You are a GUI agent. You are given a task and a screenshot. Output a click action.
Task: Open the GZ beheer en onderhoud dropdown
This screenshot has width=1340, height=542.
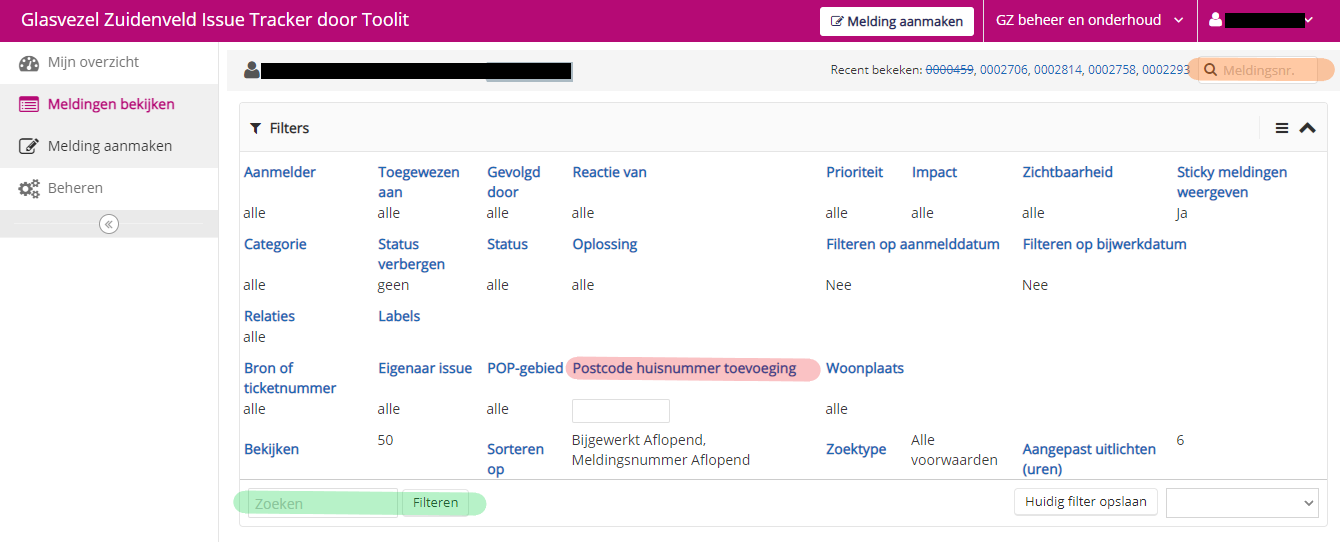pos(1089,20)
